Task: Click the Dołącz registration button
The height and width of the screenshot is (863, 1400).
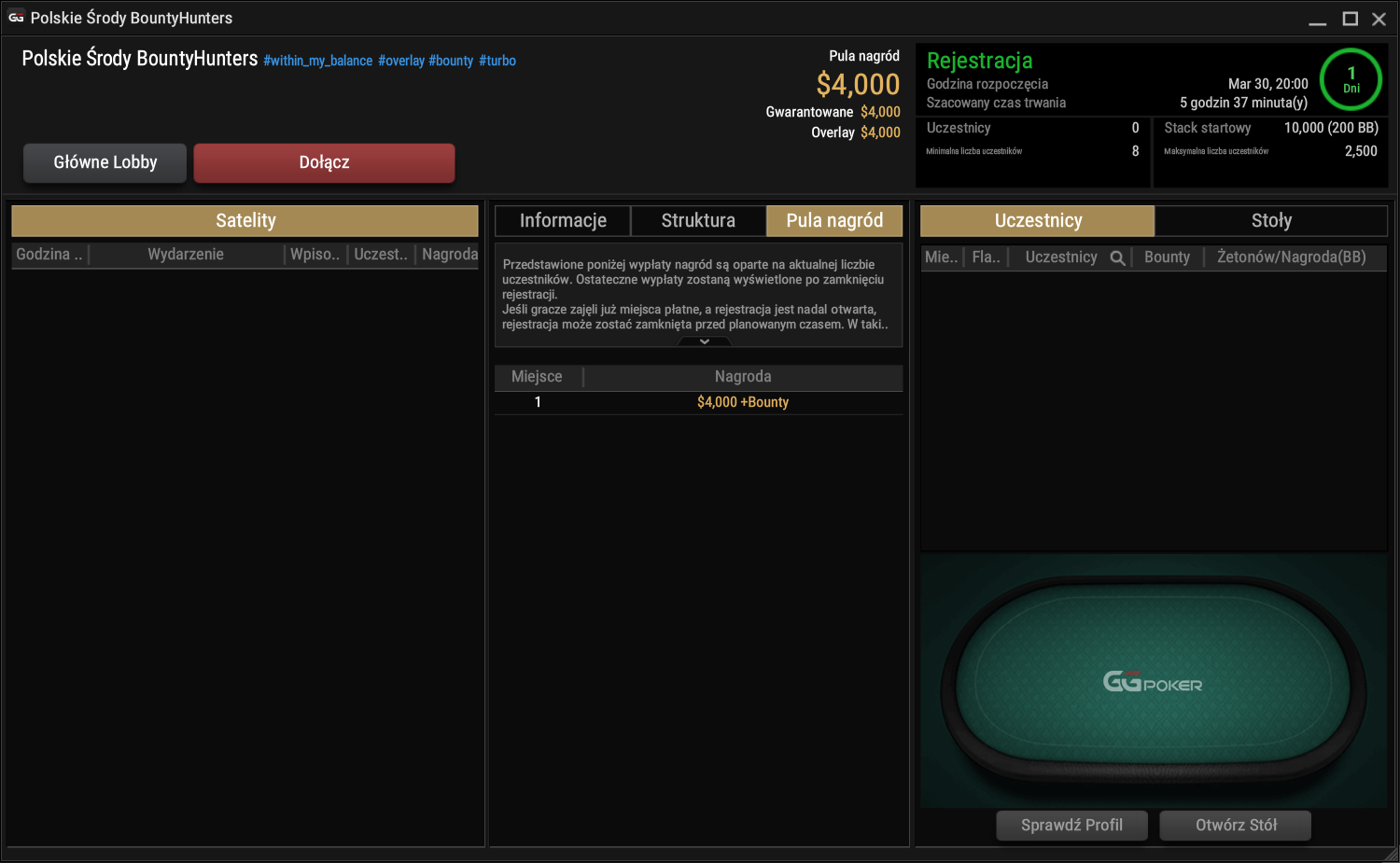Action: tap(324, 162)
